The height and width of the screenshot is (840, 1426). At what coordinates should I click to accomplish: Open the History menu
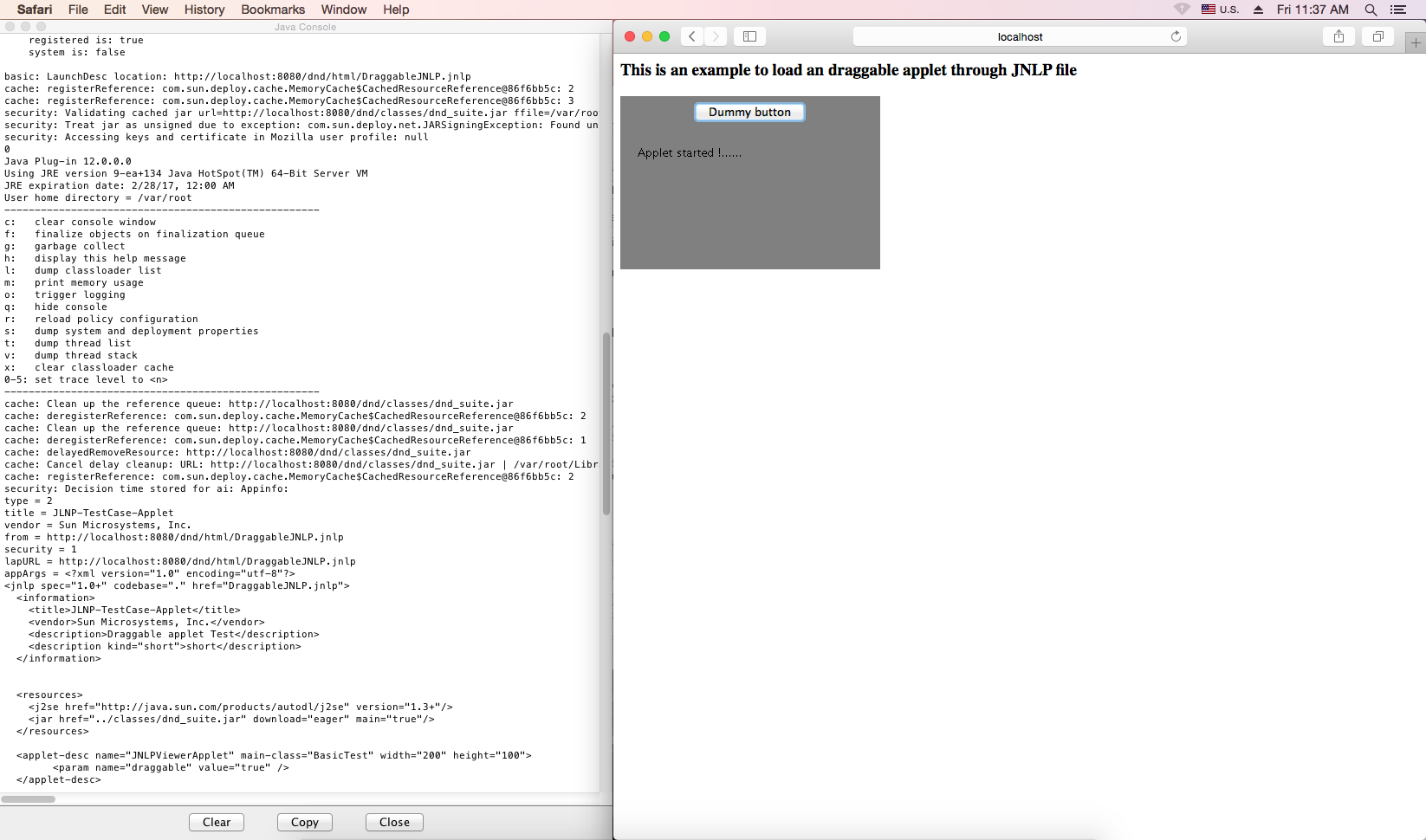click(x=204, y=10)
